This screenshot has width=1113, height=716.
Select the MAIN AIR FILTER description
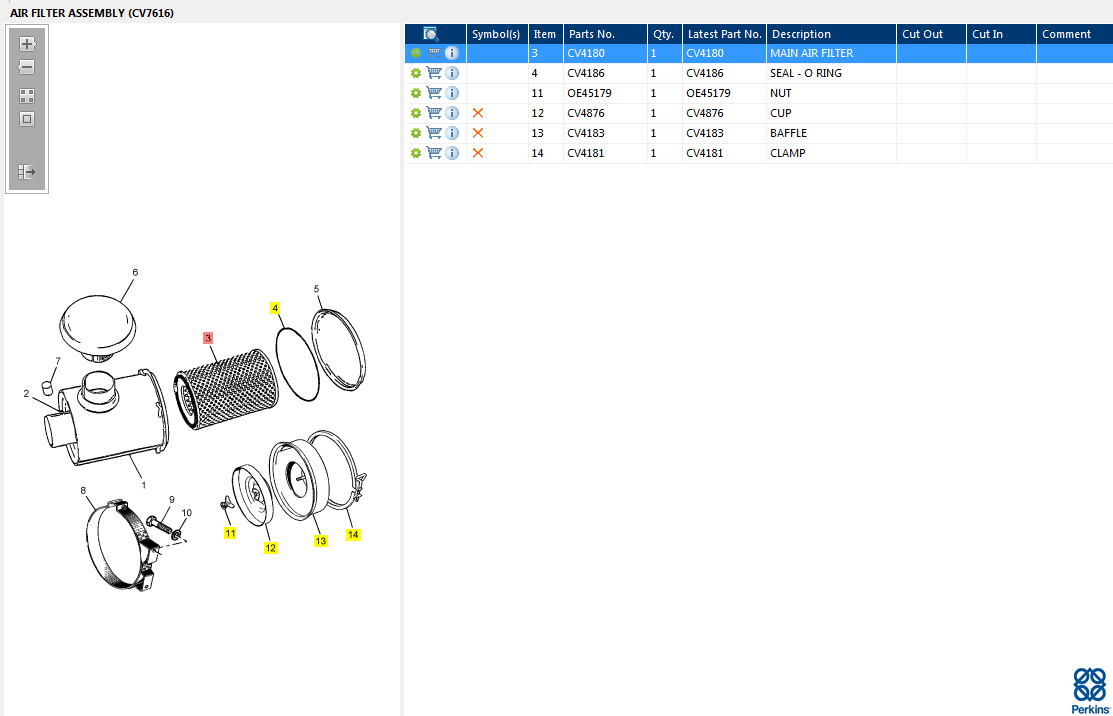pyautogui.click(x=811, y=53)
